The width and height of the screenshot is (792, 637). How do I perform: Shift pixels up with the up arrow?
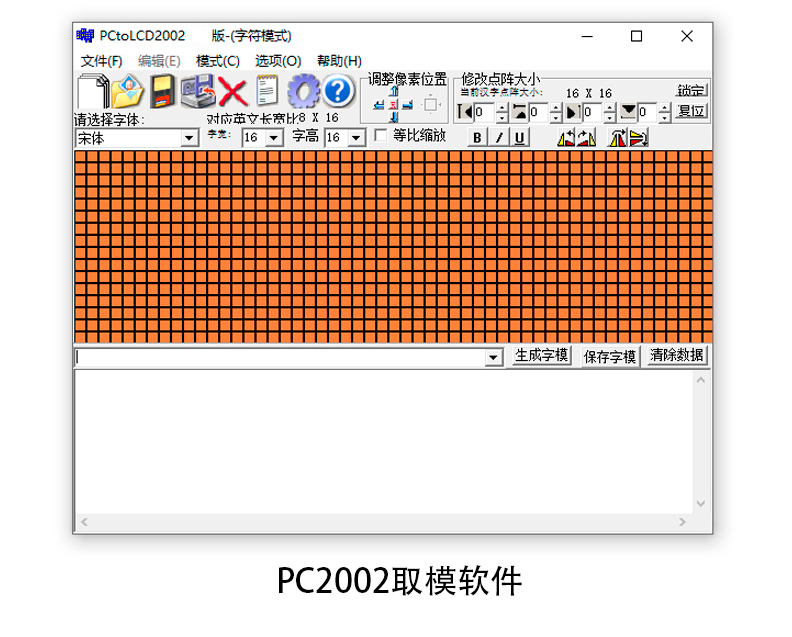[x=394, y=91]
